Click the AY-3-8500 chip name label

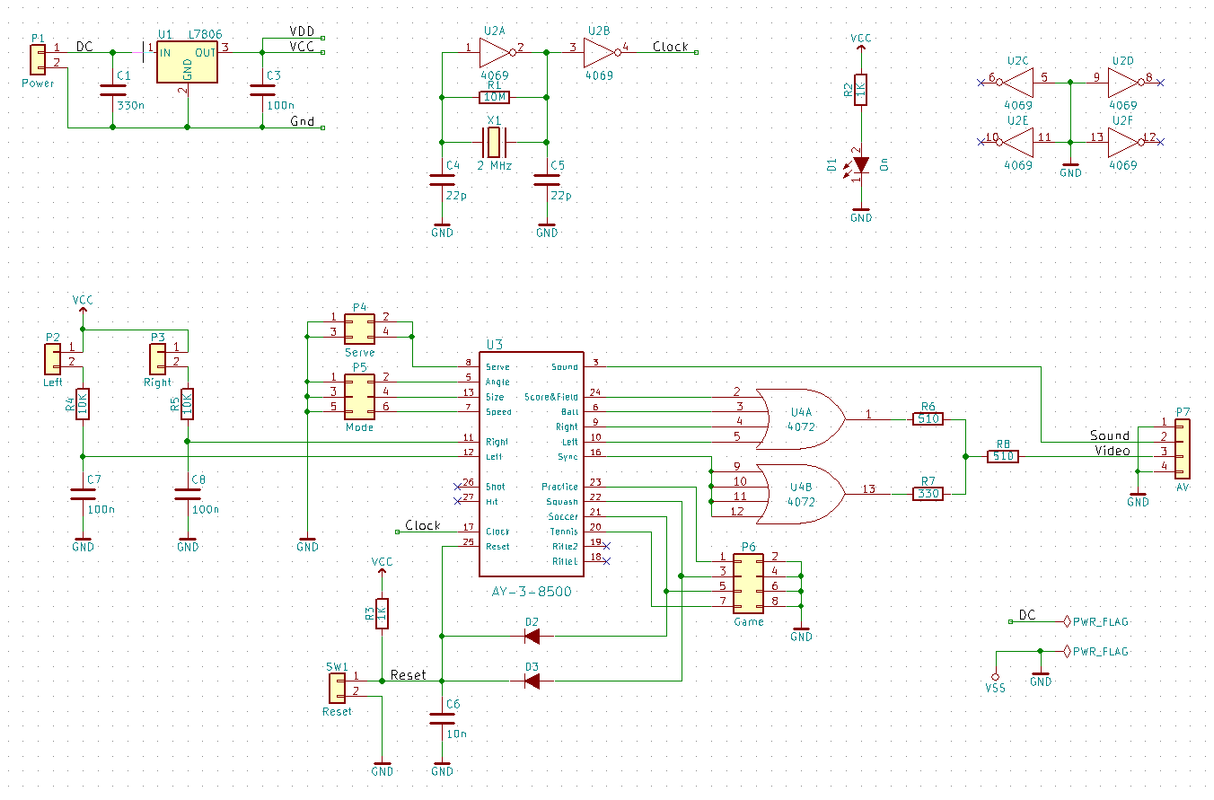click(531, 592)
